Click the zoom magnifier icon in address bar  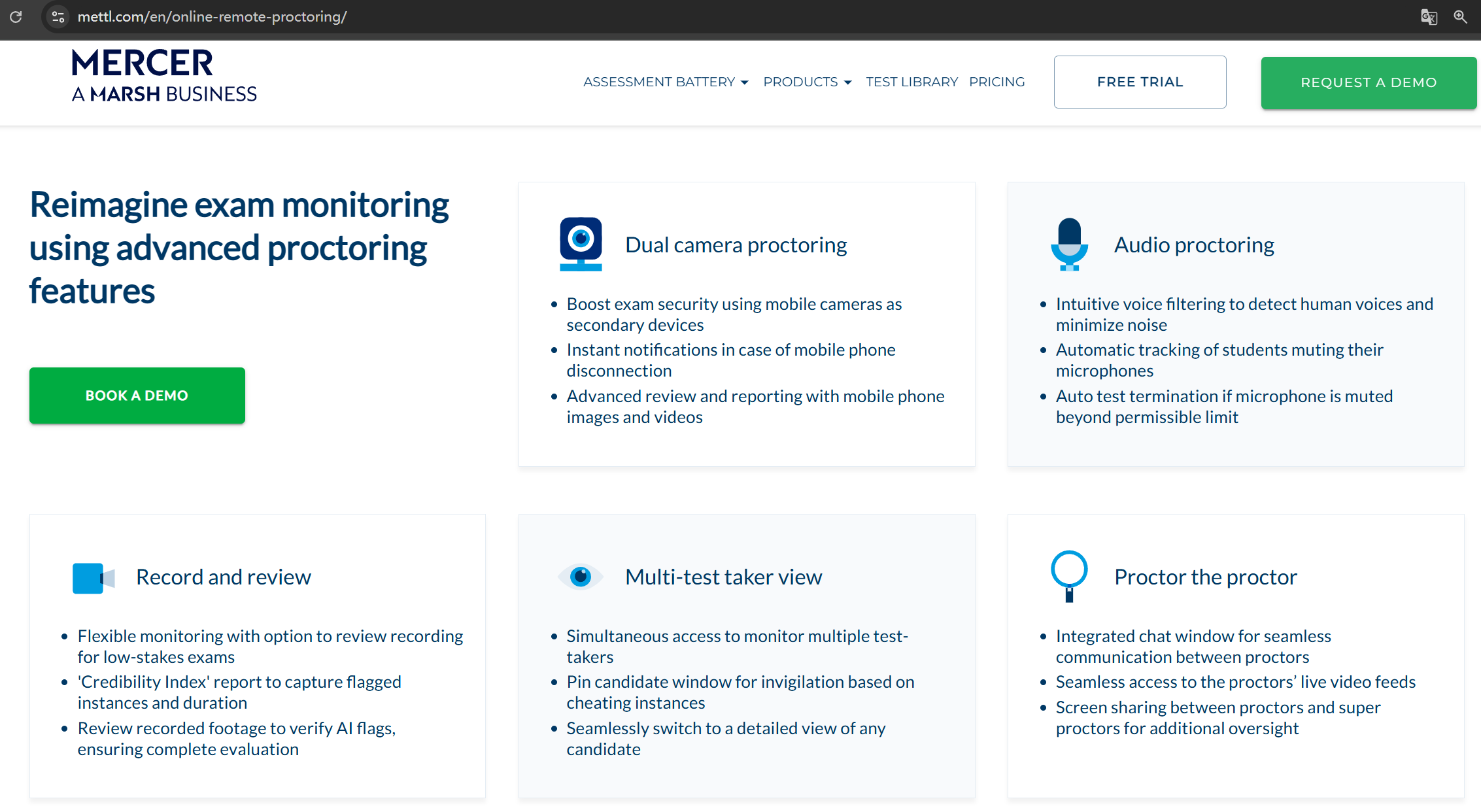click(1460, 16)
